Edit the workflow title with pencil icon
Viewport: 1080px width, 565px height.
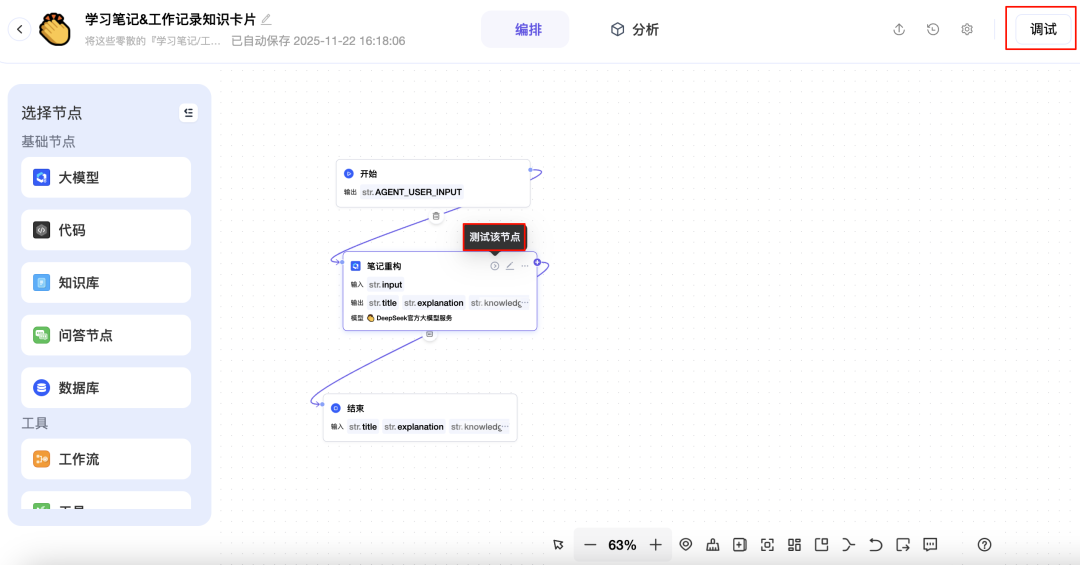266,19
